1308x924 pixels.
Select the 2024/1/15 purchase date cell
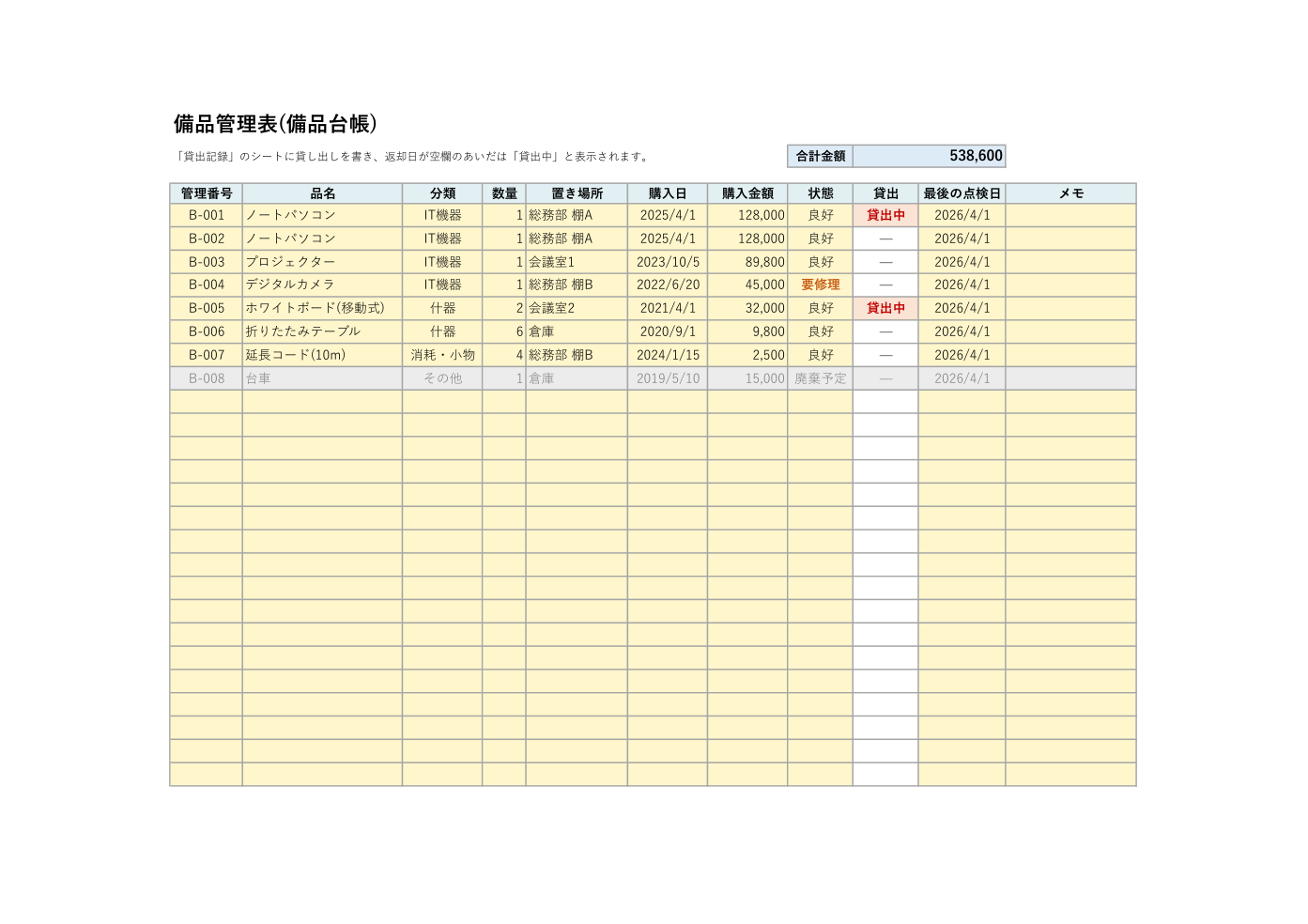pyautogui.click(x=668, y=355)
